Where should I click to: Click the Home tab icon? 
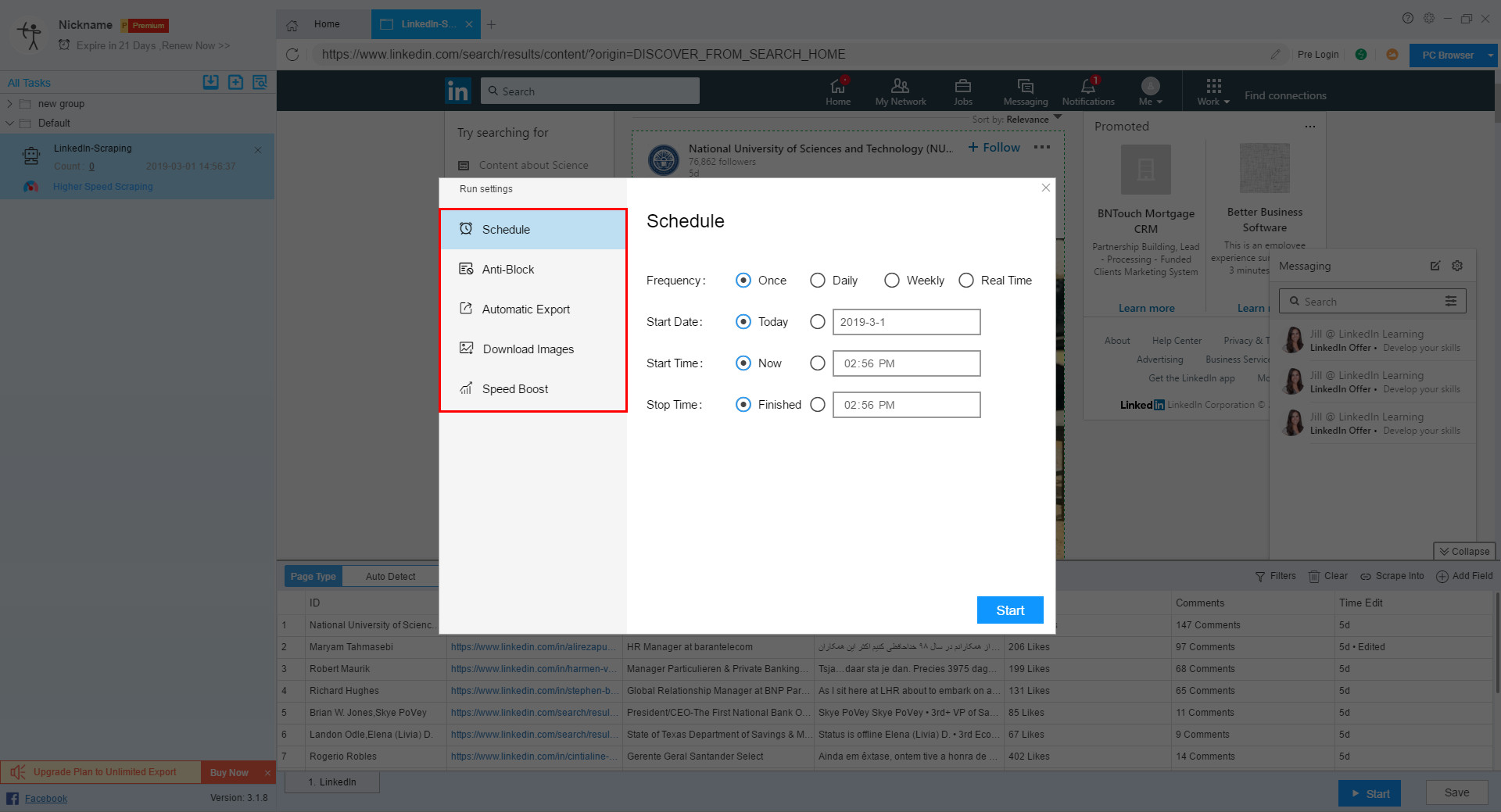tap(292, 25)
